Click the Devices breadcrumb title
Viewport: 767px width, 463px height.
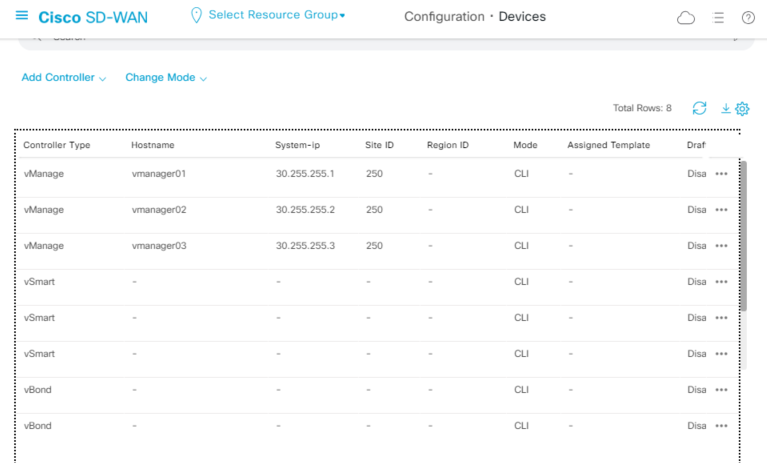click(x=522, y=17)
